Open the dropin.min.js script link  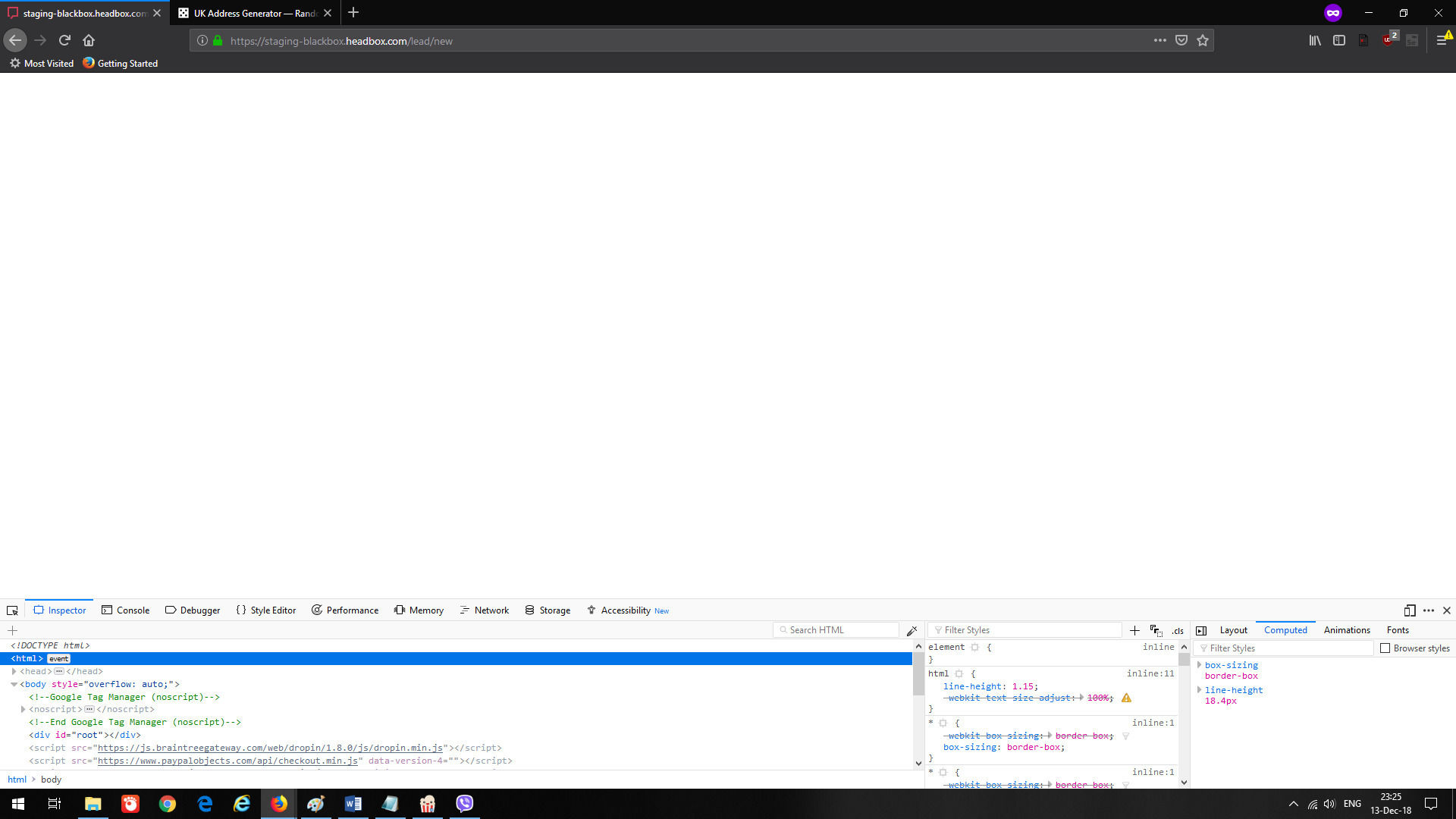270,748
